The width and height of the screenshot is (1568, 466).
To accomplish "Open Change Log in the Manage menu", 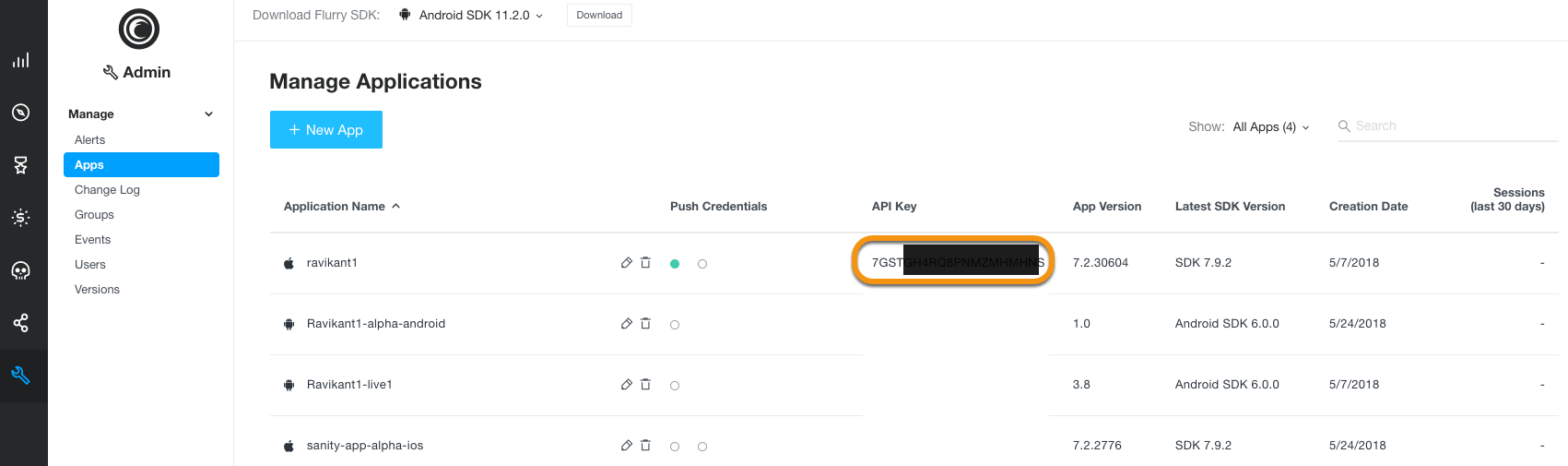I will click(107, 190).
